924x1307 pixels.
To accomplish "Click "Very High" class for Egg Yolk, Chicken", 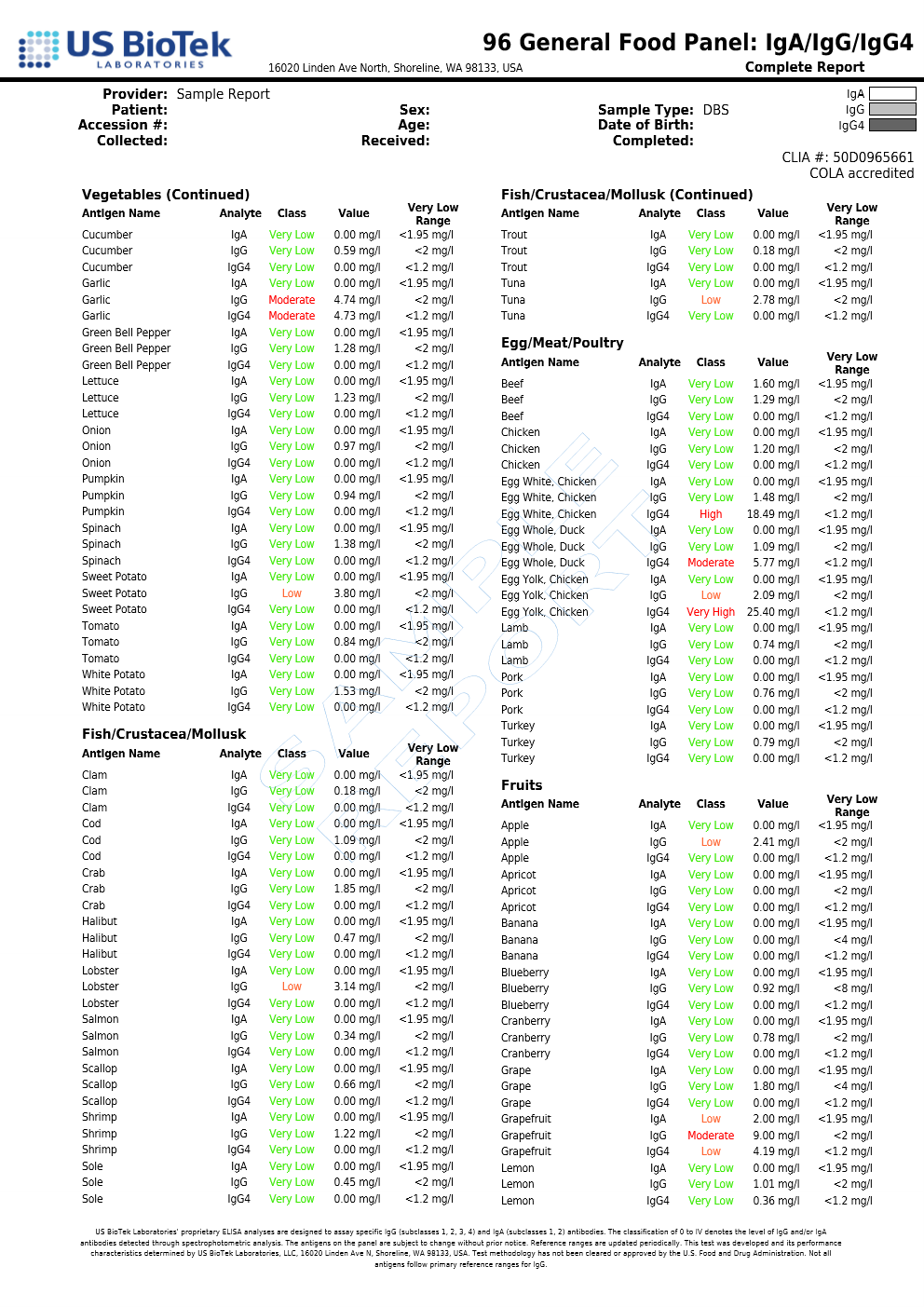I will 711,612.
